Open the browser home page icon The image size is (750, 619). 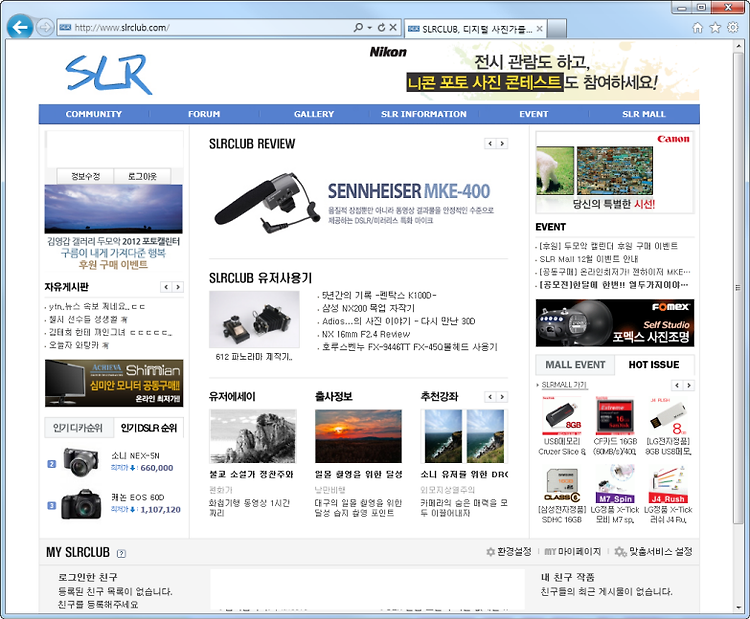coord(697,27)
